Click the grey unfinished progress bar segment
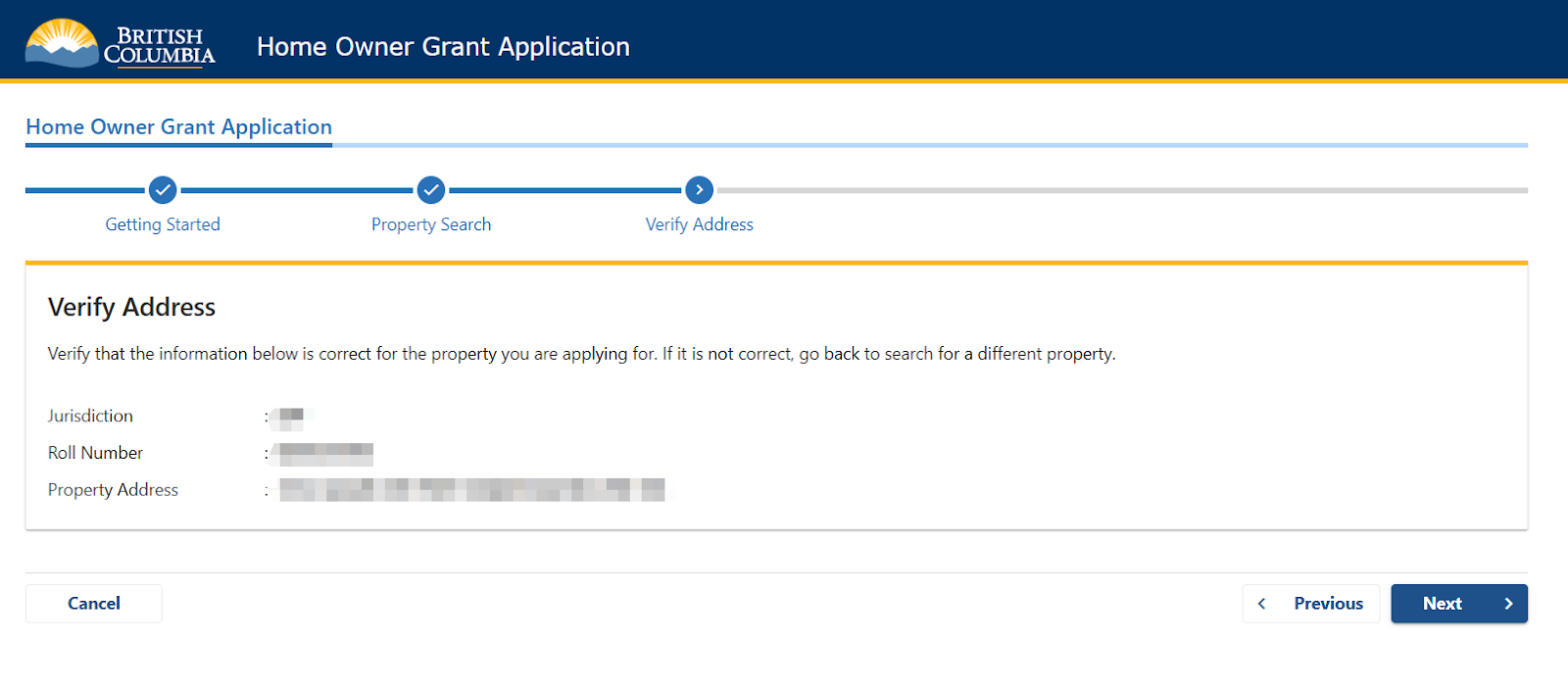 [1121, 190]
